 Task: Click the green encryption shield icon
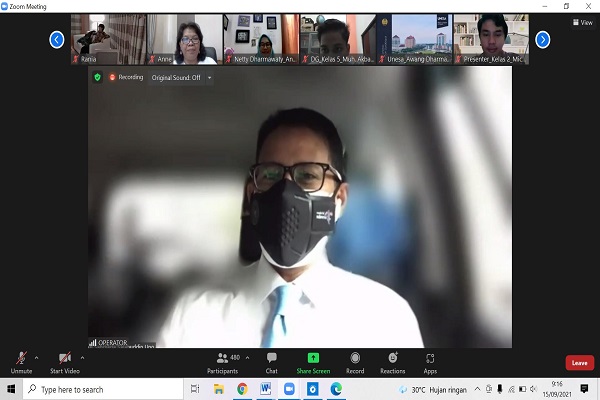point(97,77)
